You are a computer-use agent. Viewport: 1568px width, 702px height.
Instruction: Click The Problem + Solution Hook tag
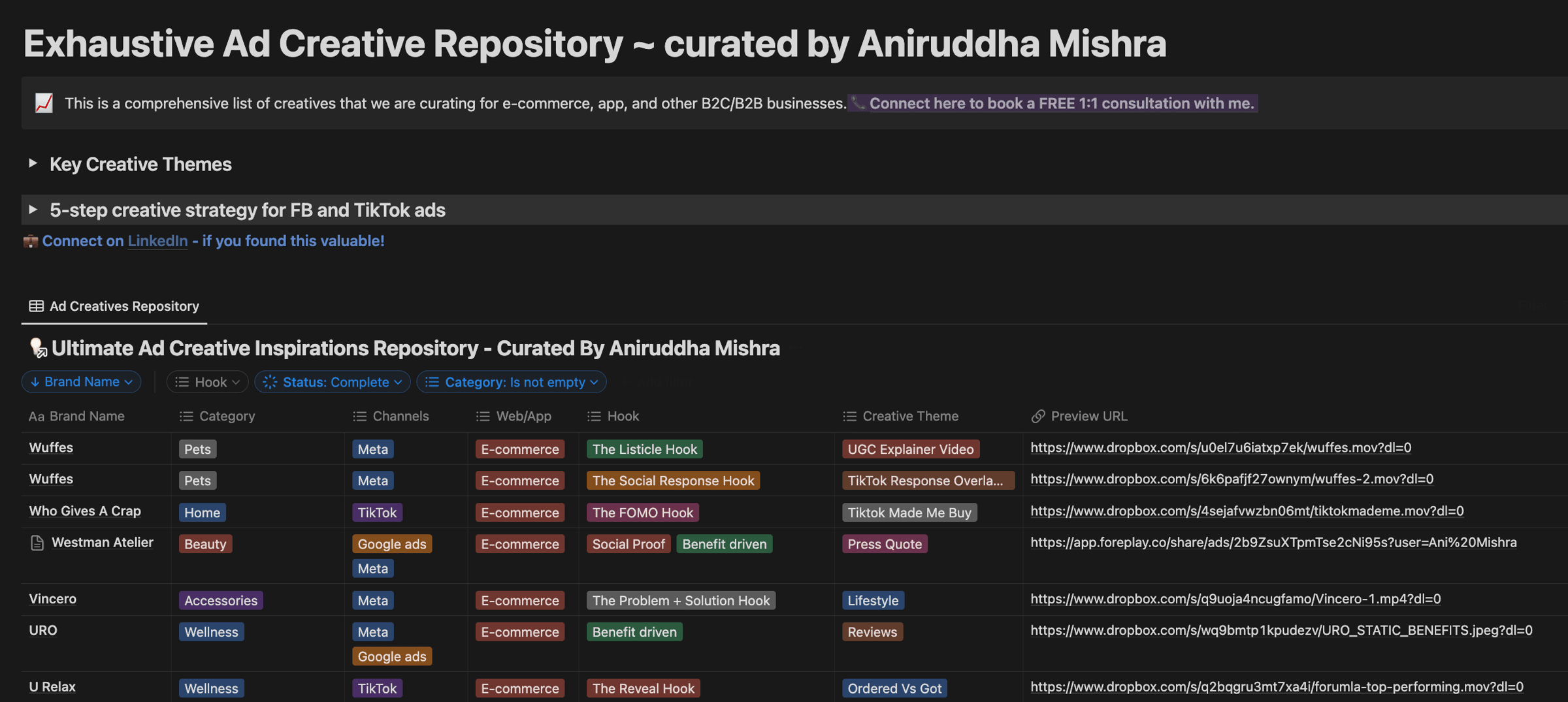tap(681, 600)
